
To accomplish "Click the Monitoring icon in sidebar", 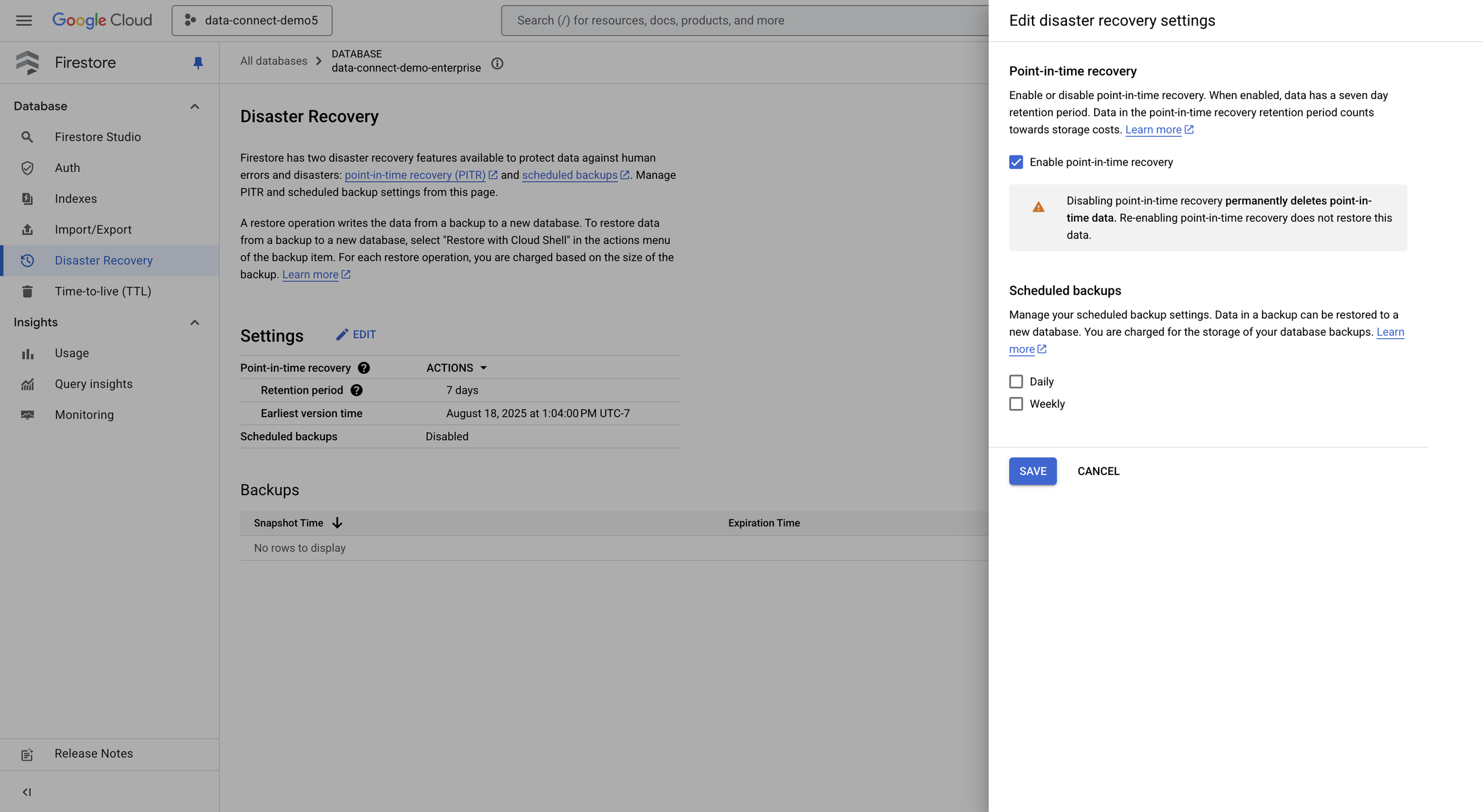I will tap(27, 415).
